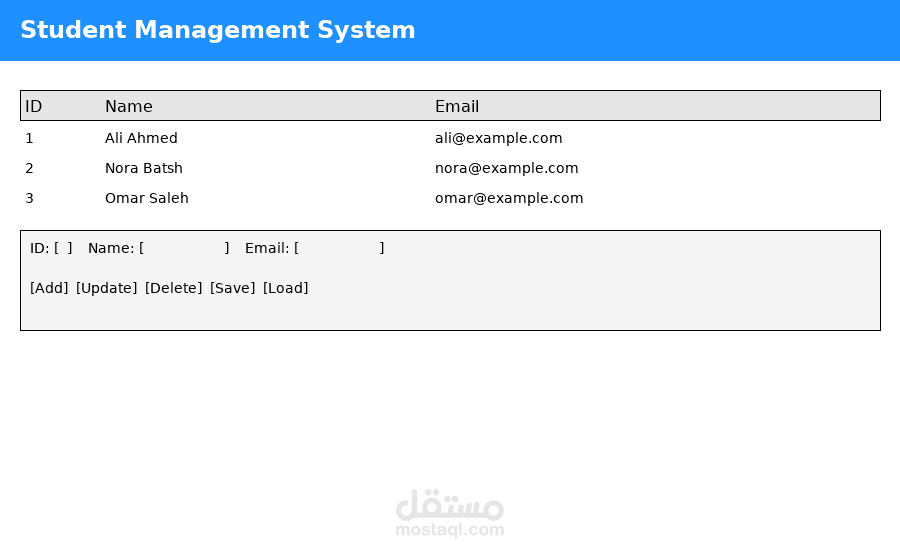Click the Student Management System title

[x=218, y=30]
